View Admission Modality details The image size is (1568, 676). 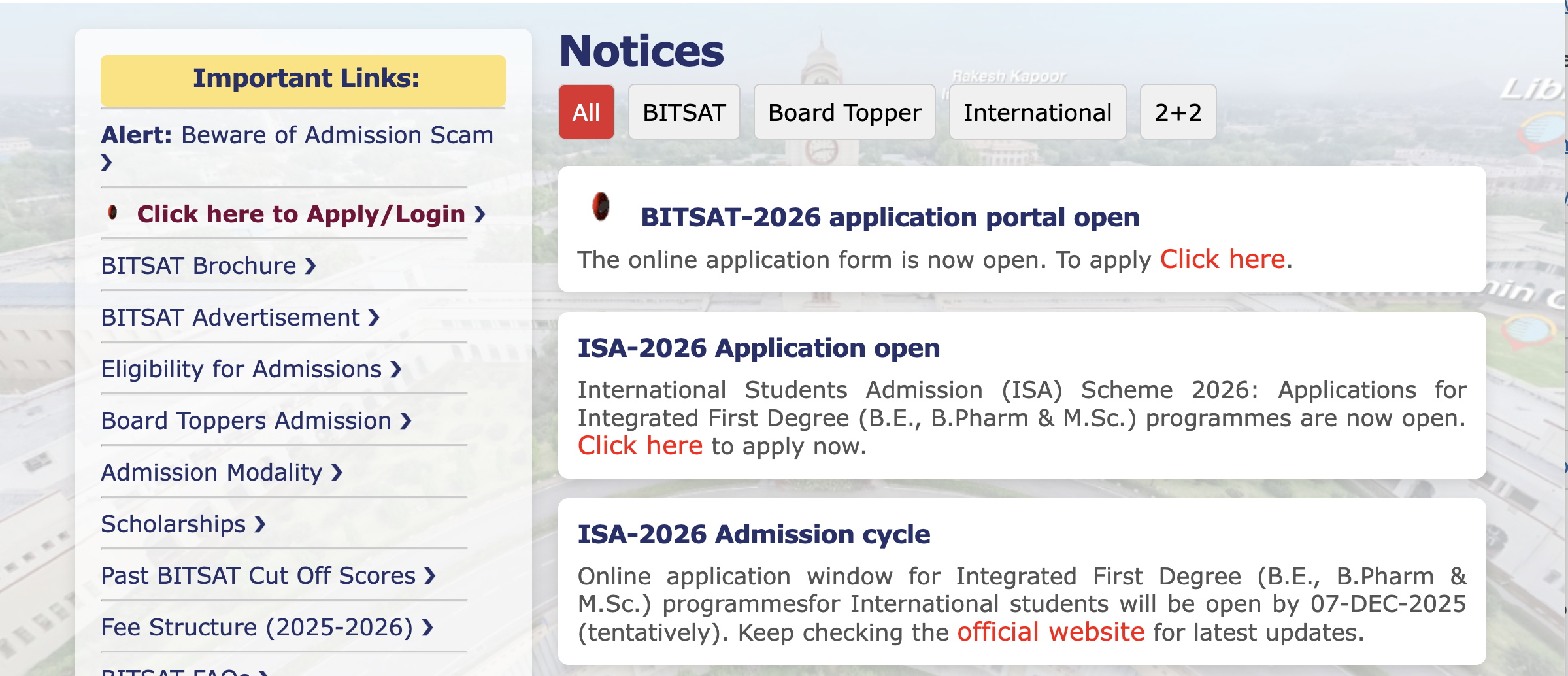point(209,472)
